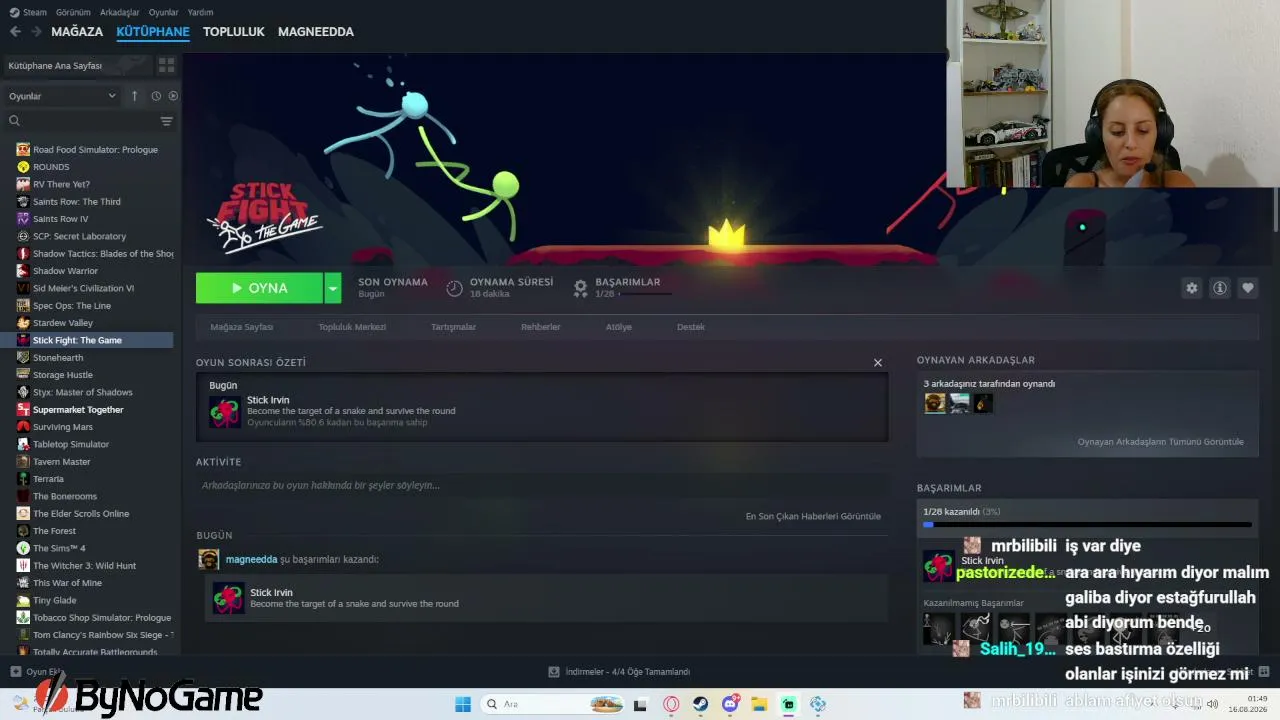Open Atölye link
The height and width of the screenshot is (720, 1280).
pos(619,327)
